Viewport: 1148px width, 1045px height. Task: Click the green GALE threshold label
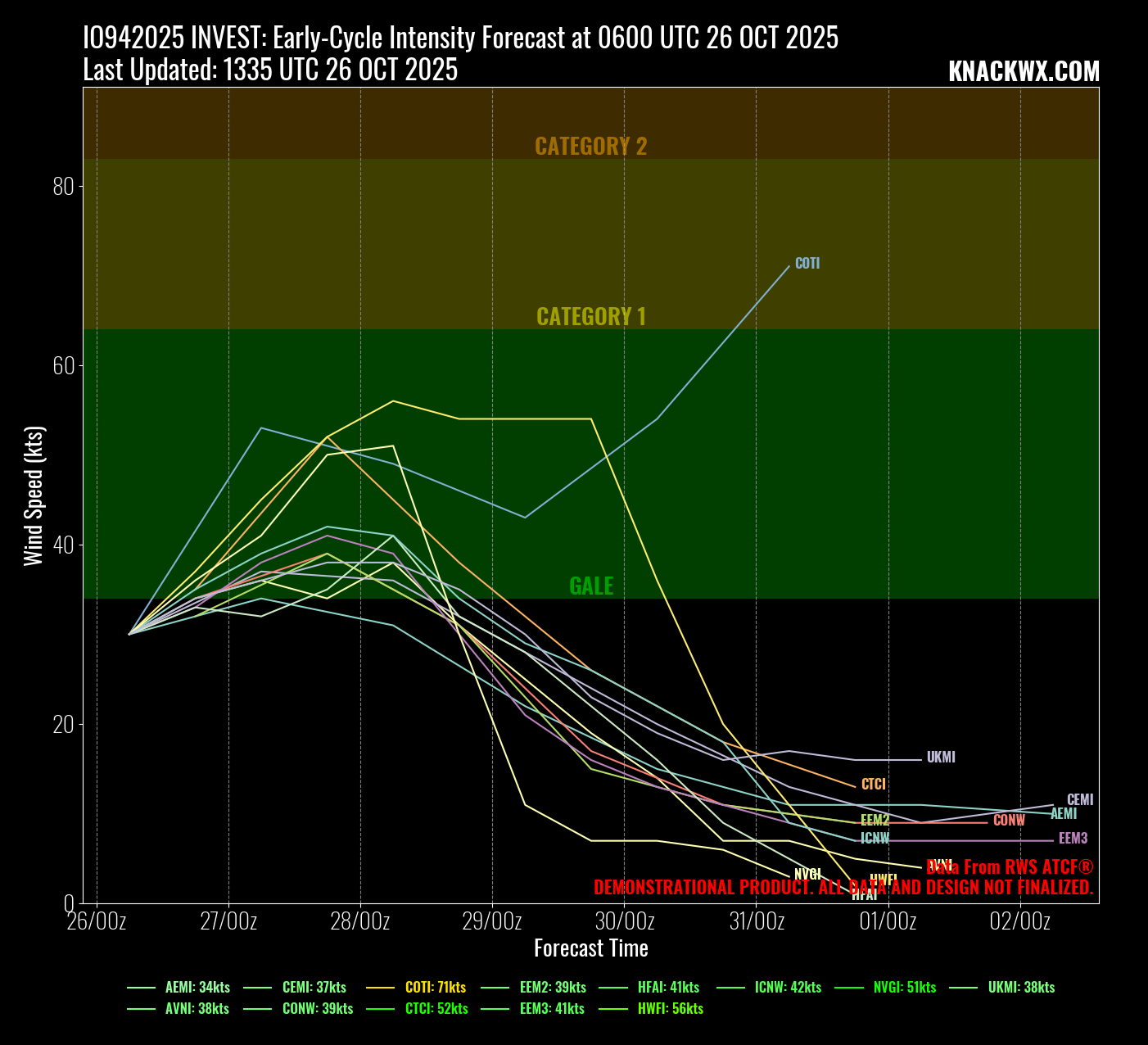[x=590, y=586]
